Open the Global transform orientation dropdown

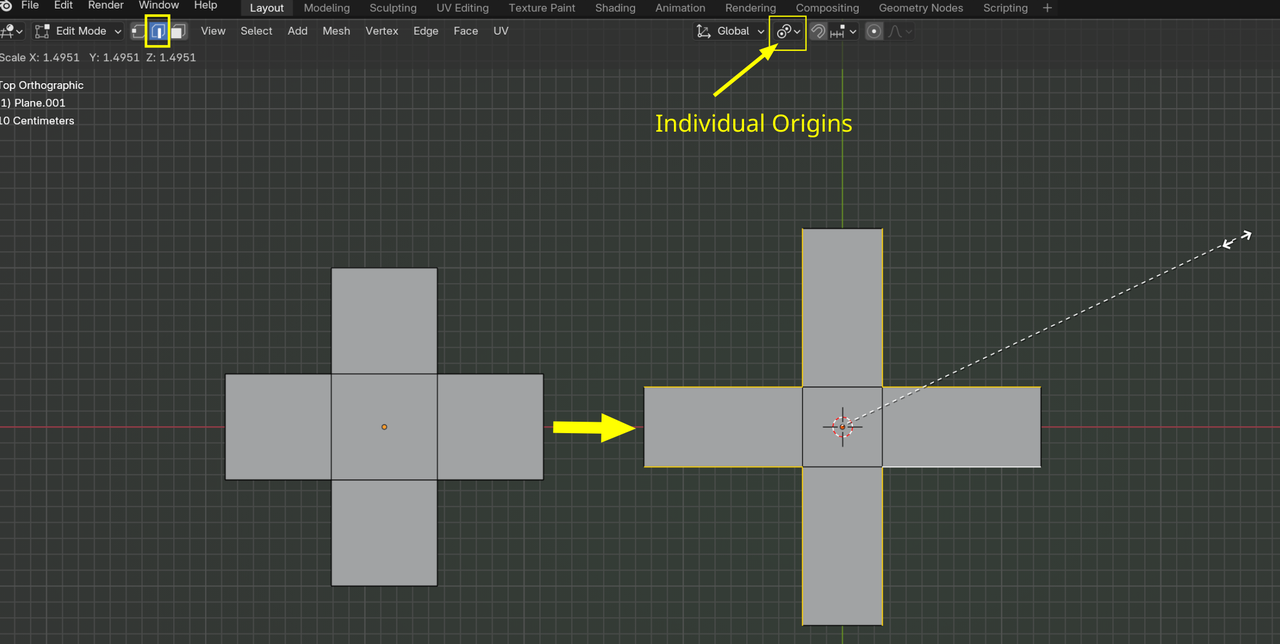731,31
